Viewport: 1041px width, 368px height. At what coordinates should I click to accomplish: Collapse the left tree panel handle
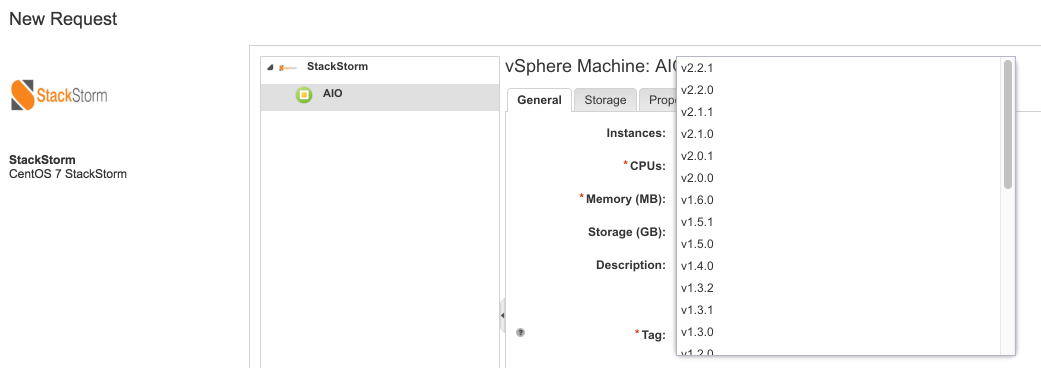(x=502, y=316)
